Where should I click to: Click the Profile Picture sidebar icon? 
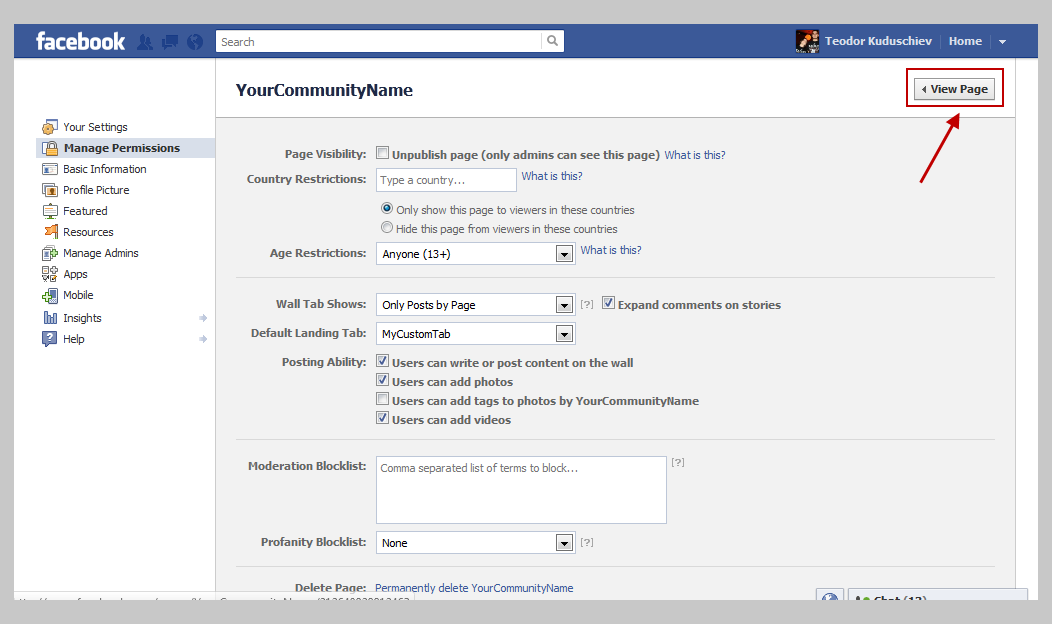point(50,190)
